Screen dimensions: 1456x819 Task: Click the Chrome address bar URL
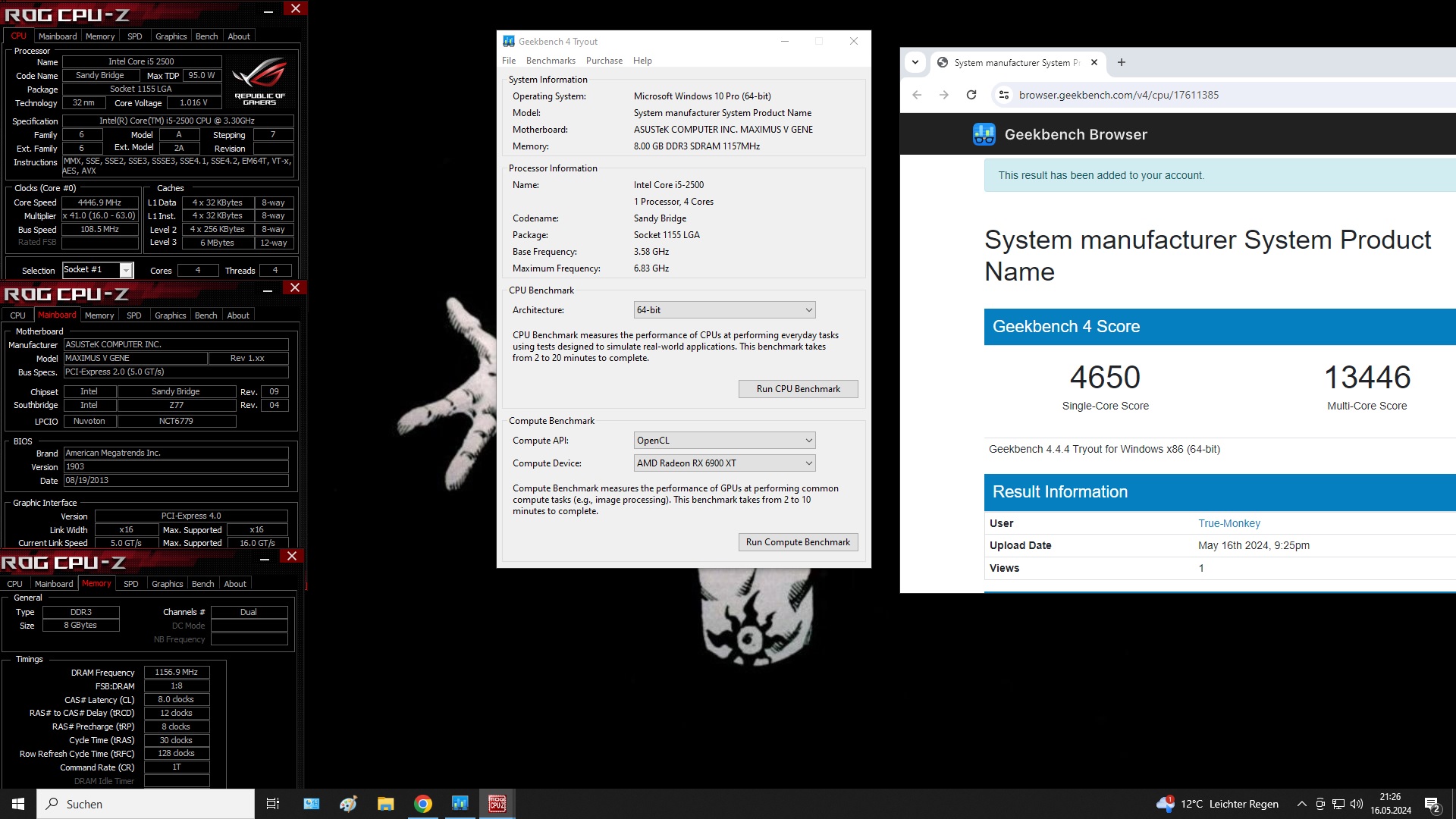[x=1119, y=95]
